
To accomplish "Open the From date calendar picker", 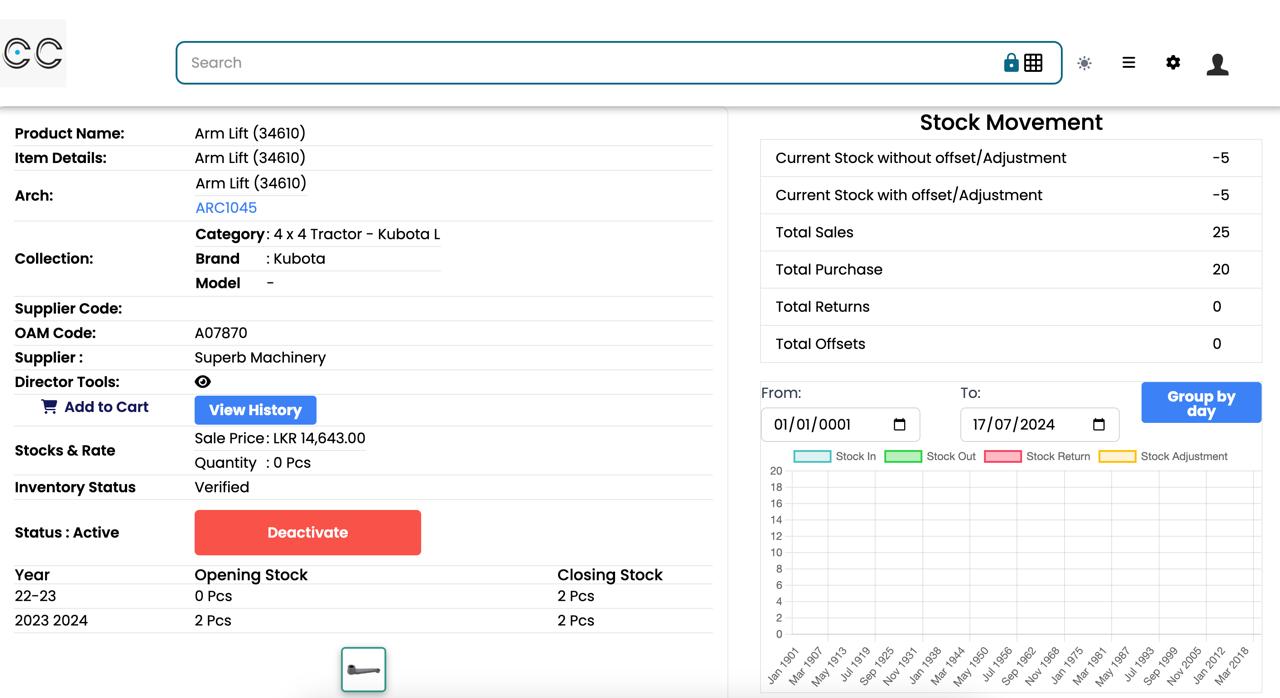I will [x=899, y=425].
